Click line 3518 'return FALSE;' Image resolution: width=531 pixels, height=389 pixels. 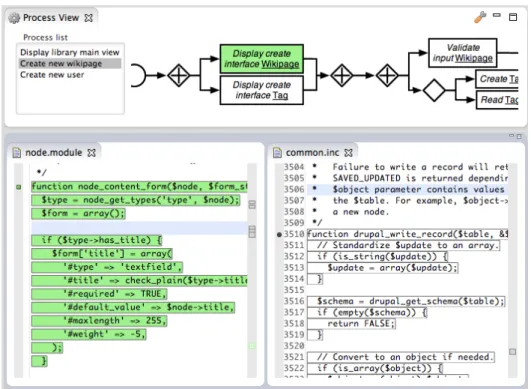(x=352, y=324)
